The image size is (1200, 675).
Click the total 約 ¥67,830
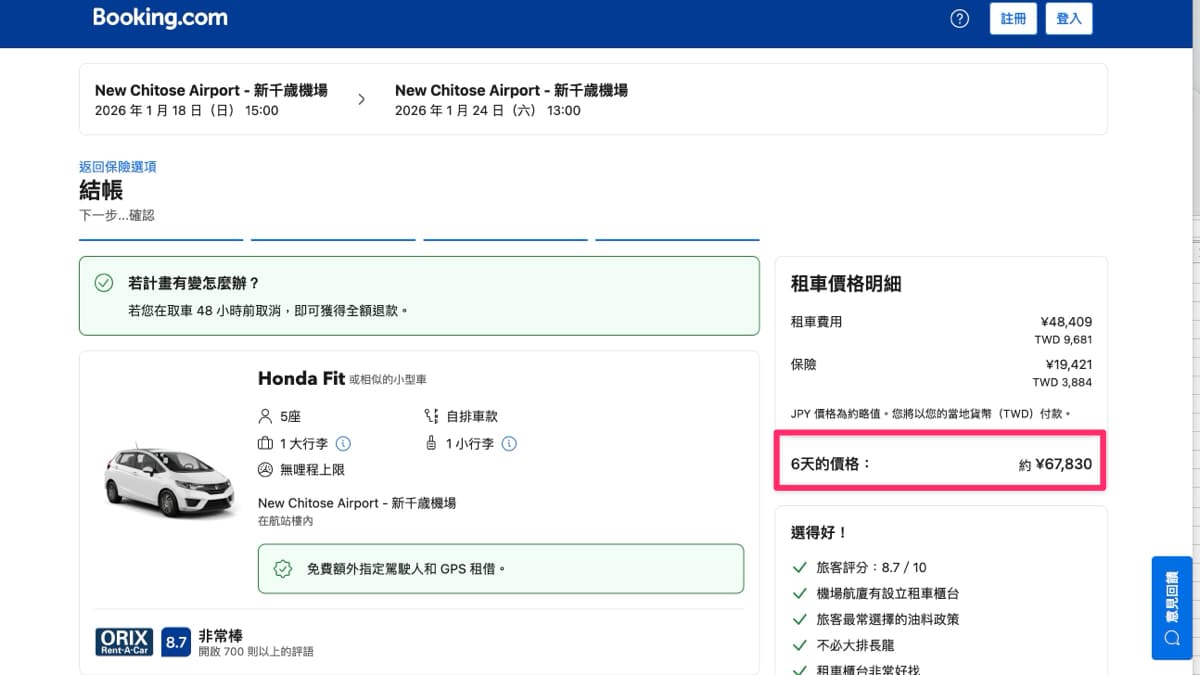[x=1055, y=464]
